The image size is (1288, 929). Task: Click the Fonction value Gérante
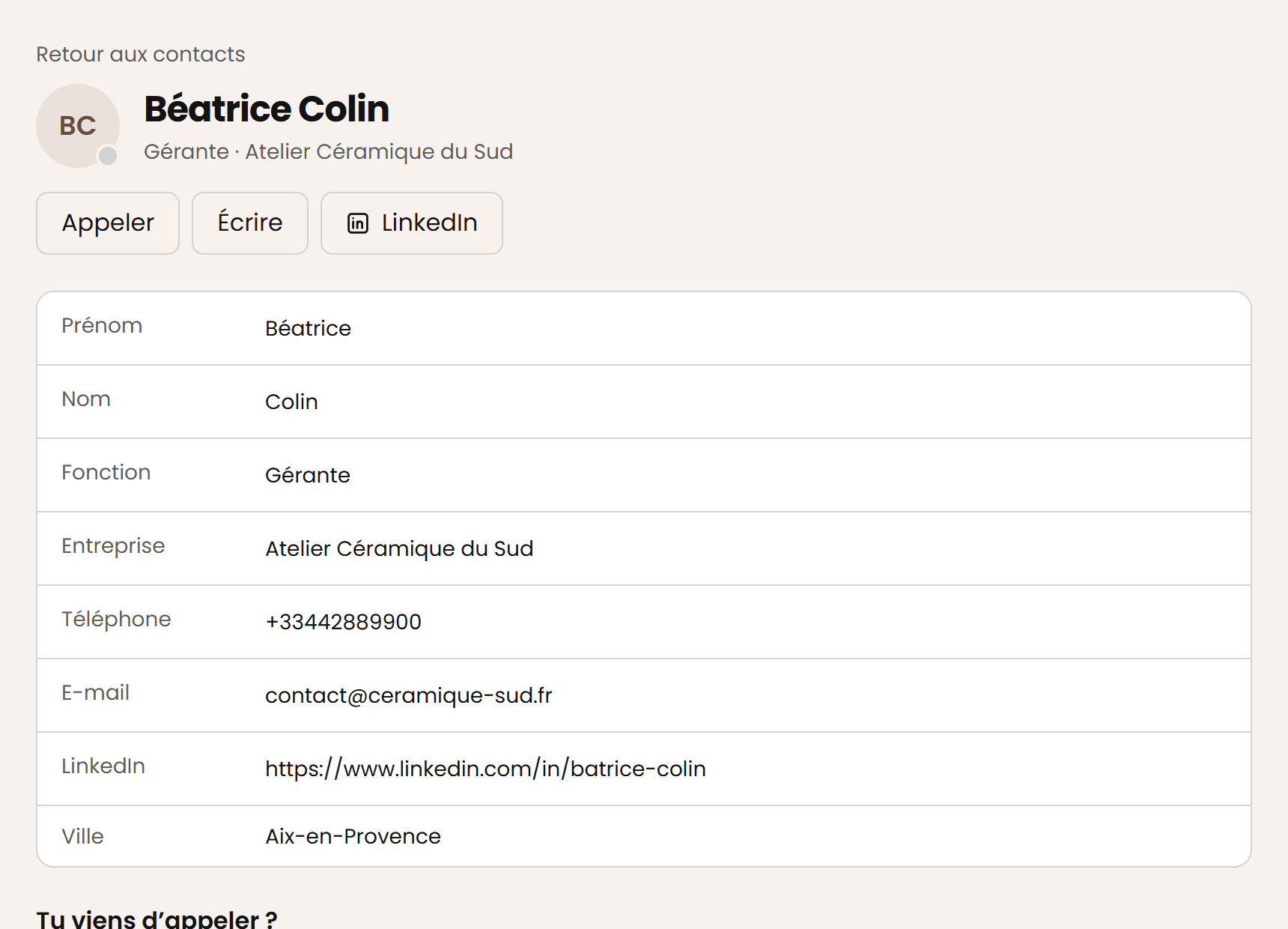pos(307,475)
